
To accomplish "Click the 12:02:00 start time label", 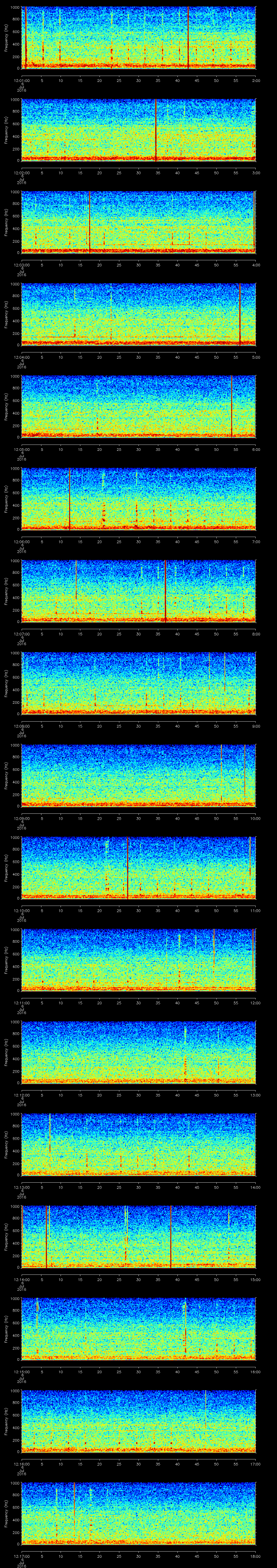I will [21, 173].
